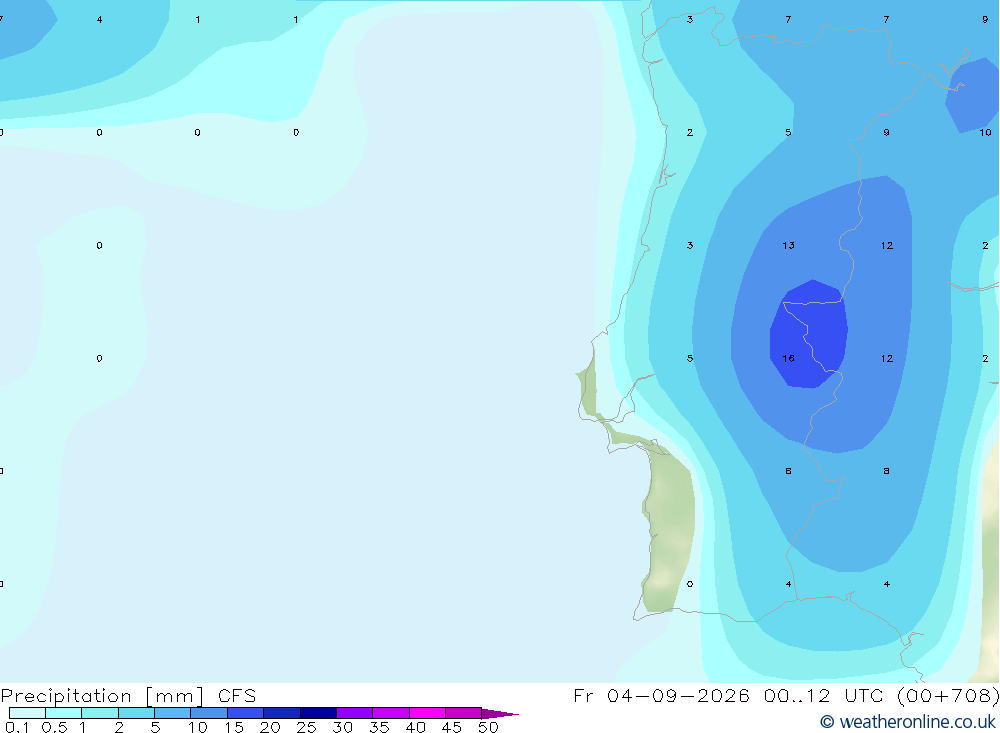Viewport: 1000px width, 733px height.
Task: Pick the 1–2 mm legend color swatch
Action: pyautogui.click(x=100, y=713)
